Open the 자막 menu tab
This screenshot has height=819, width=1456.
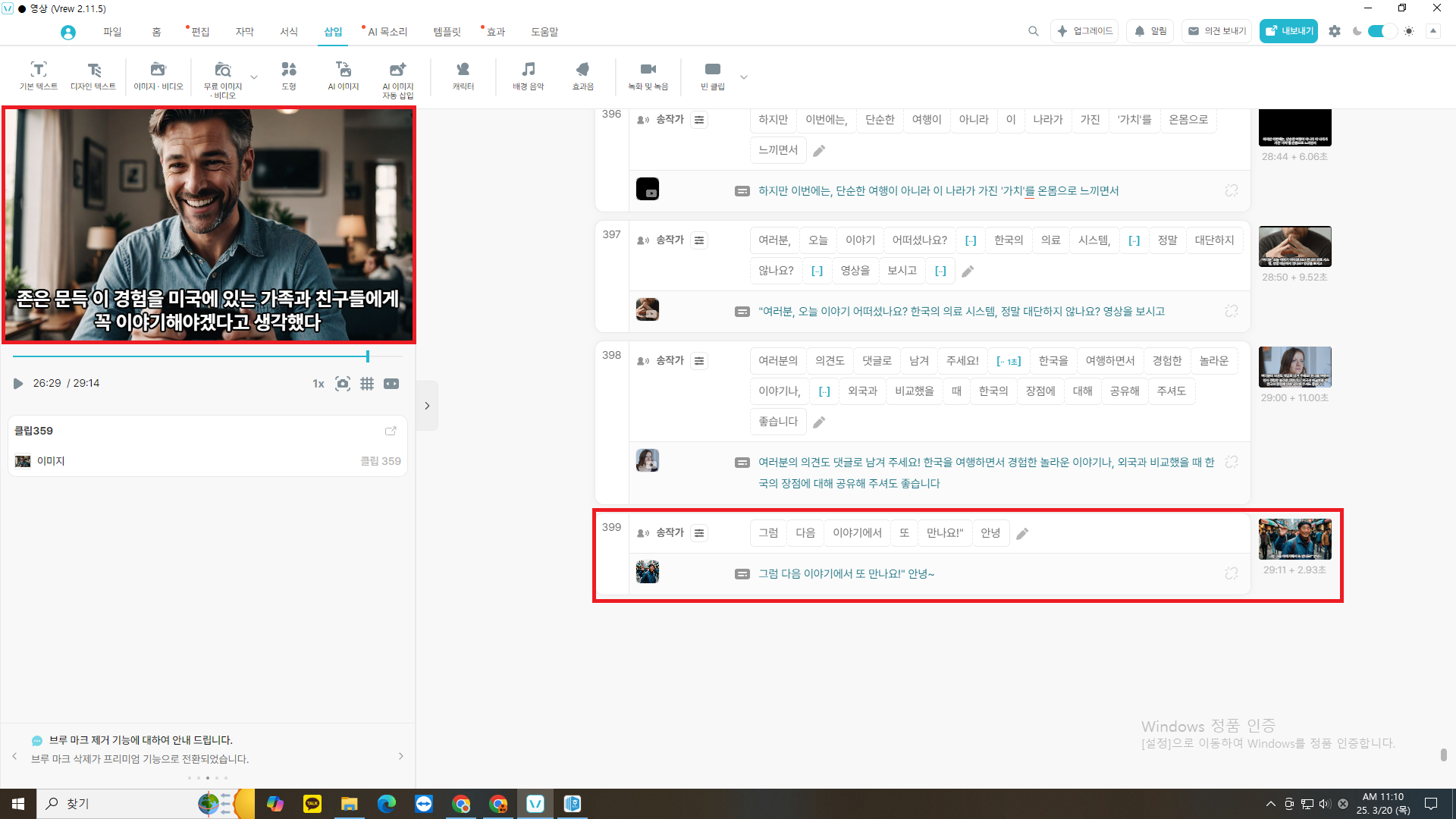[244, 32]
